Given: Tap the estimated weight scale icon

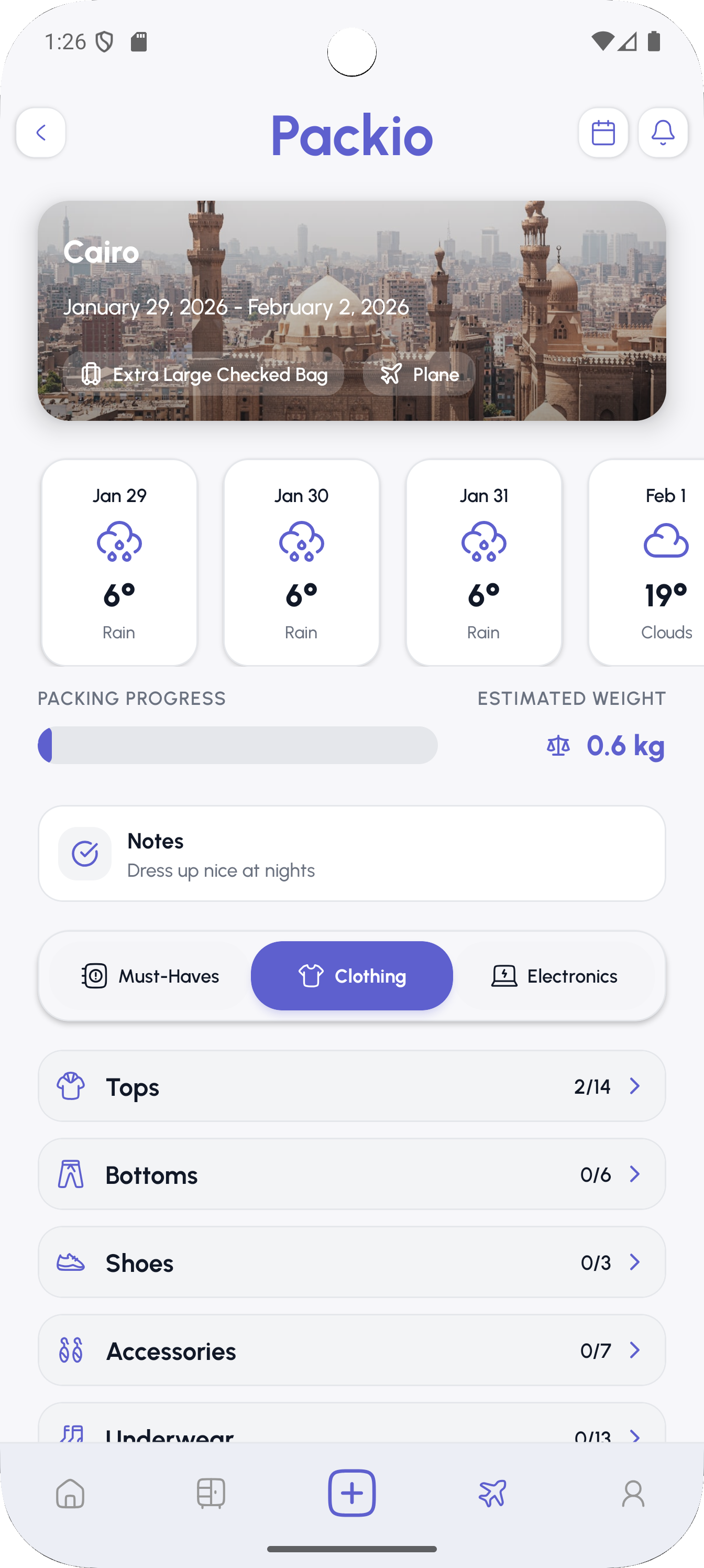Looking at the screenshot, I should [x=558, y=746].
